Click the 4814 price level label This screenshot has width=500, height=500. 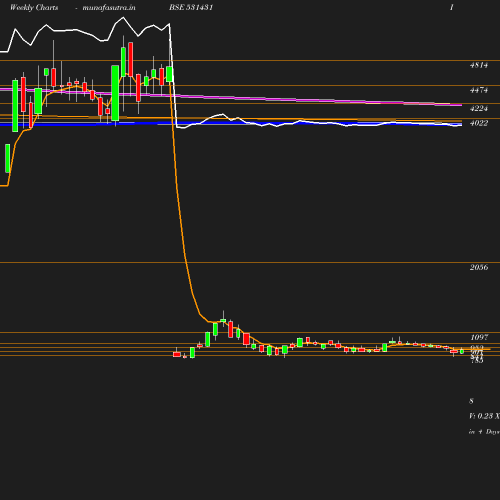[x=479, y=65]
